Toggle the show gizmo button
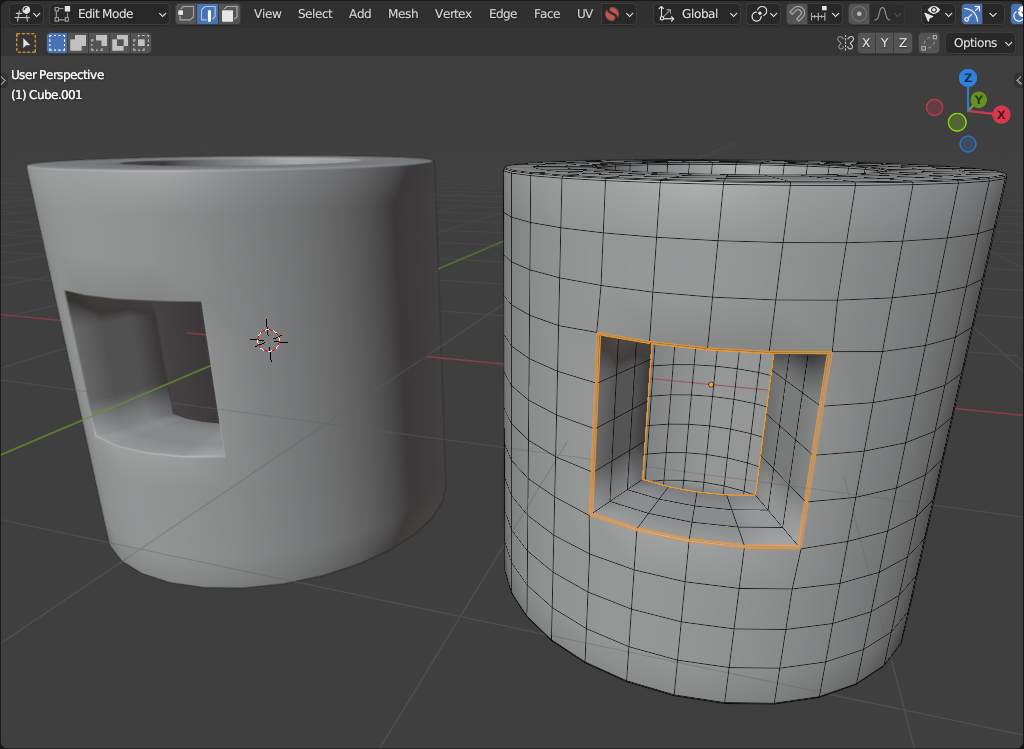 coord(971,14)
